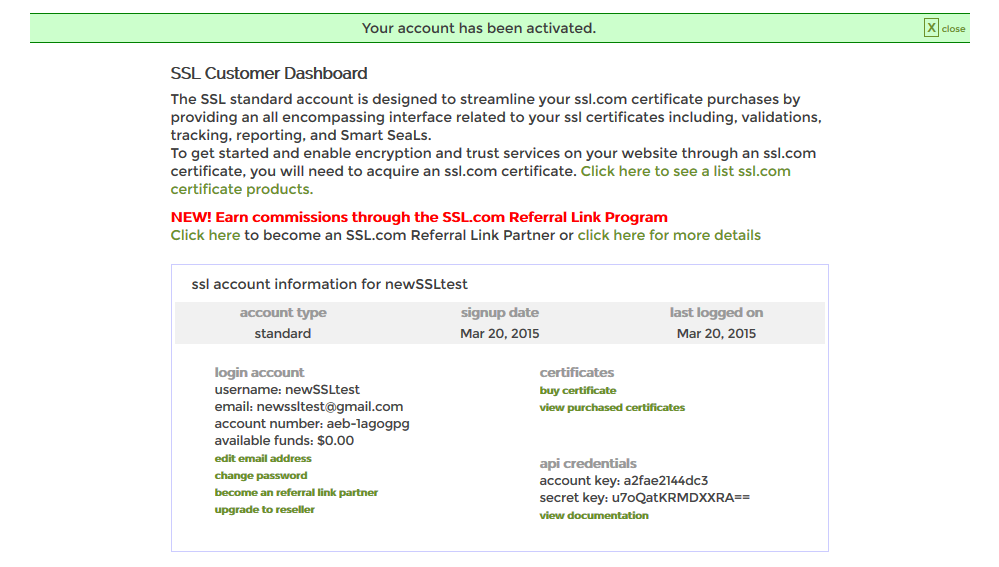Click the 'last logged on' column header
The width and height of the screenshot is (999, 567).
[x=716, y=313]
